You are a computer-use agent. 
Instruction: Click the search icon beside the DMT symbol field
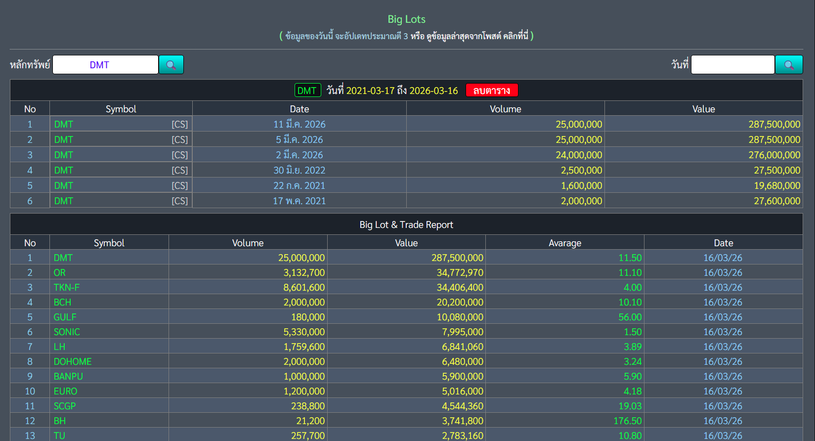[x=171, y=65]
